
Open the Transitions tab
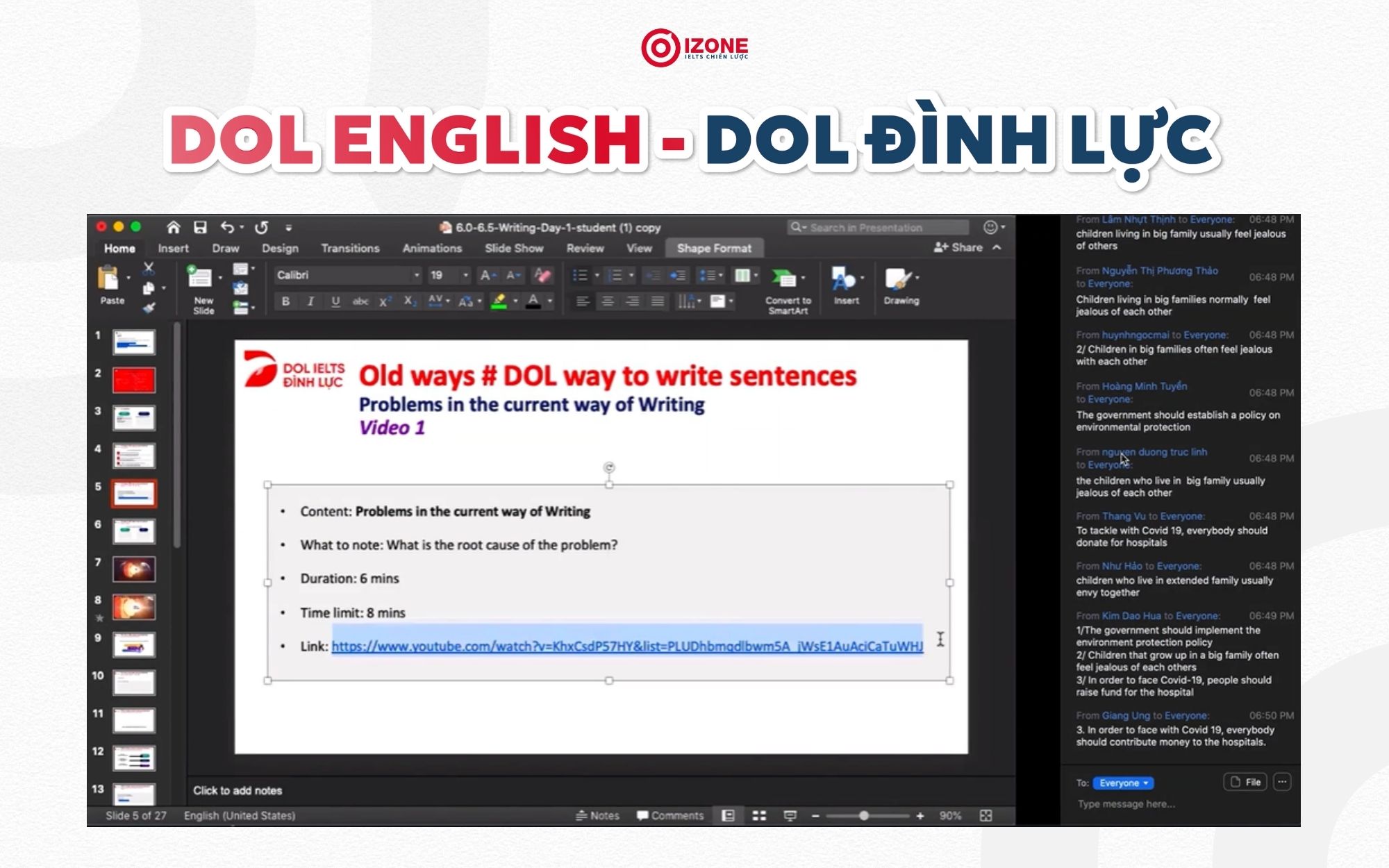pyautogui.click(x=350, y=248)
